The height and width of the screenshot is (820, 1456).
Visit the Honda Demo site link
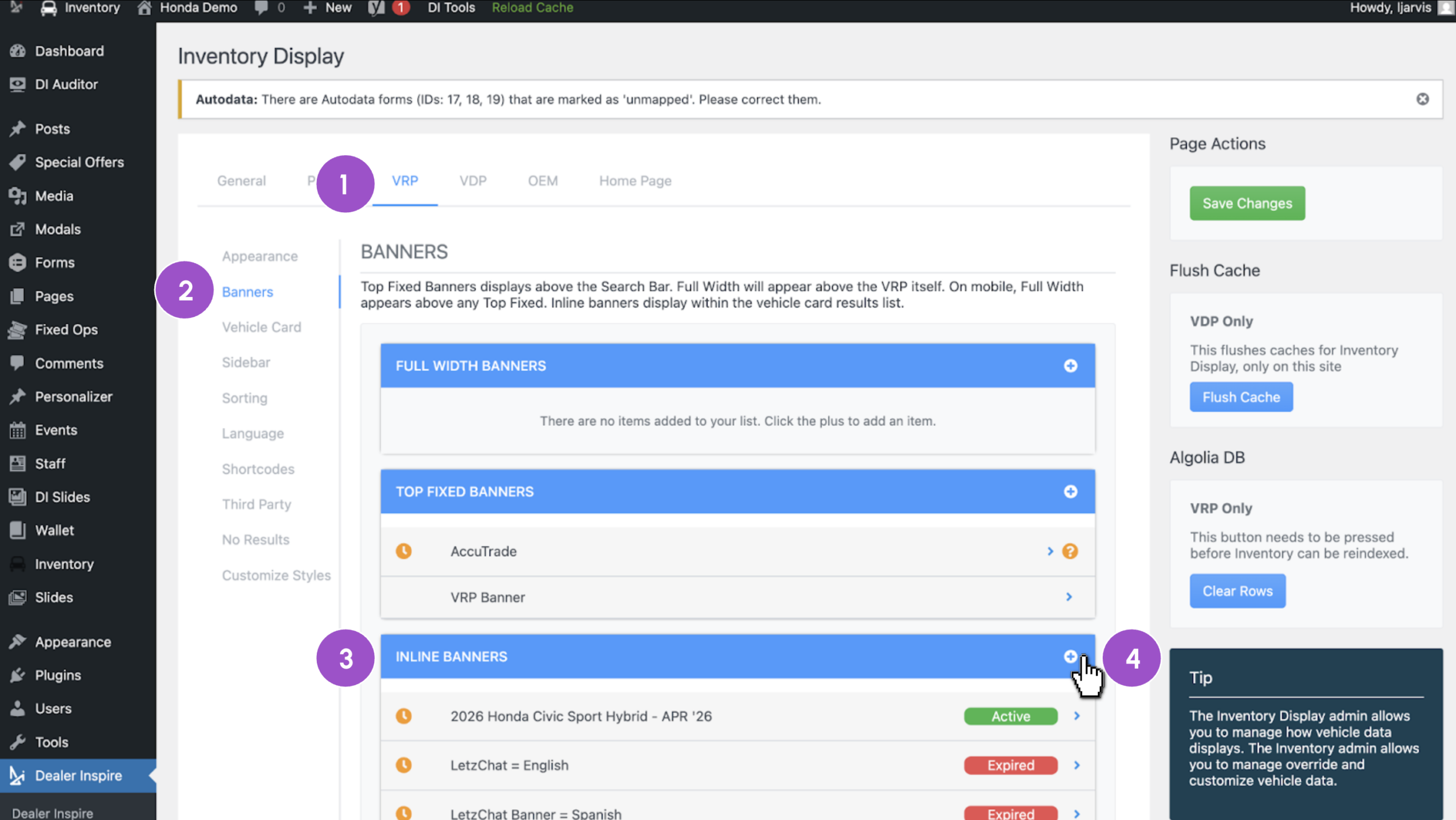[x=188, y=8]
